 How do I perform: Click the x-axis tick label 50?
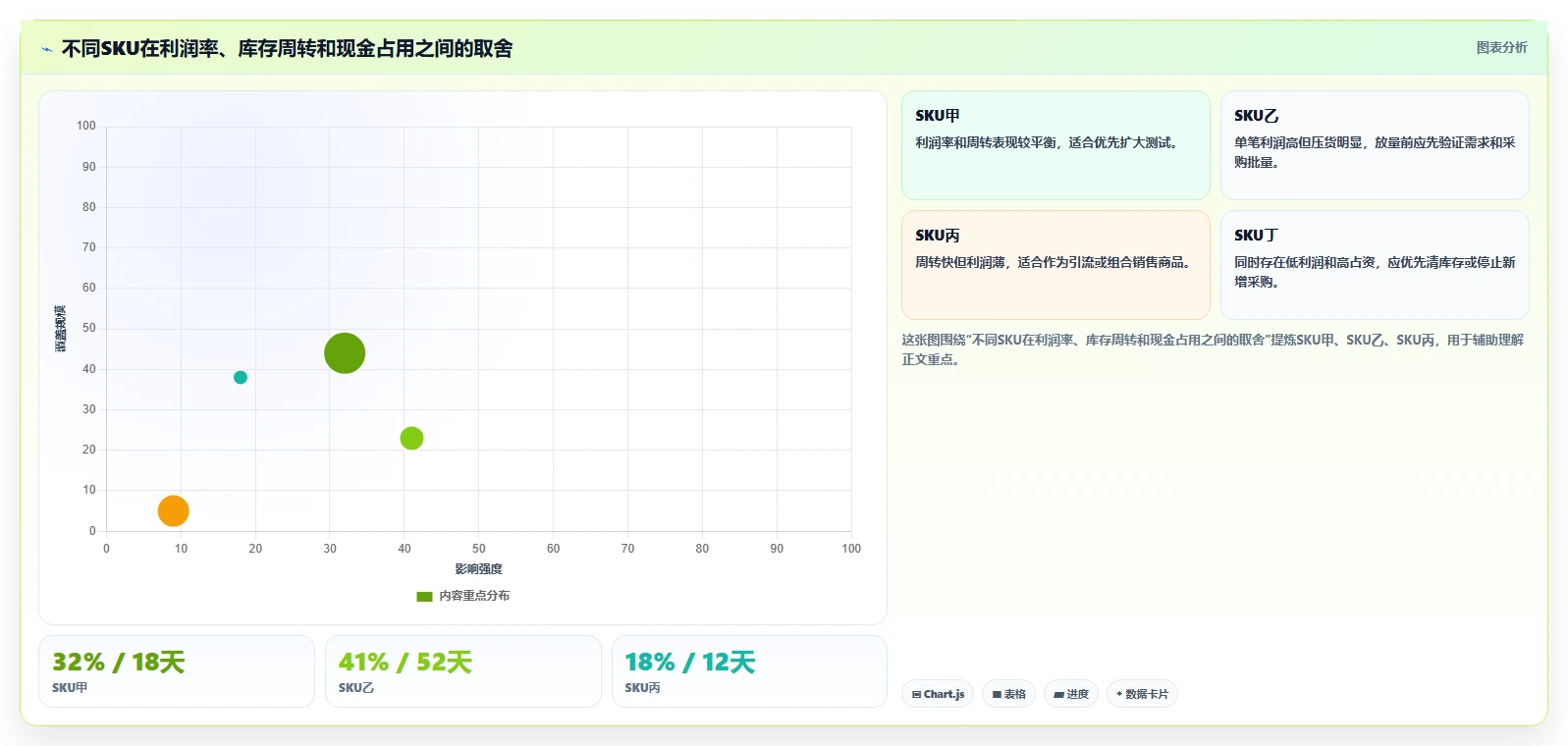478,549
